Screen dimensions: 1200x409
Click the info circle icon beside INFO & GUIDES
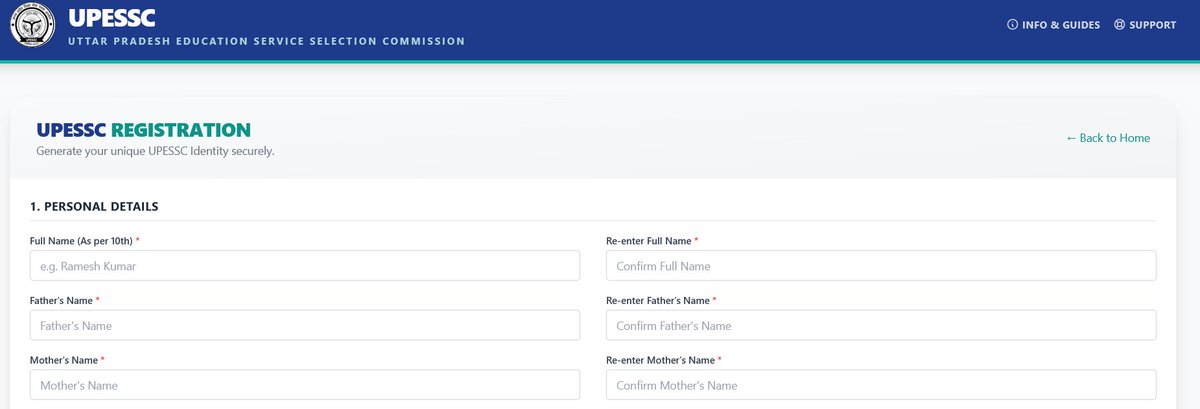[x=1012, y=25]
